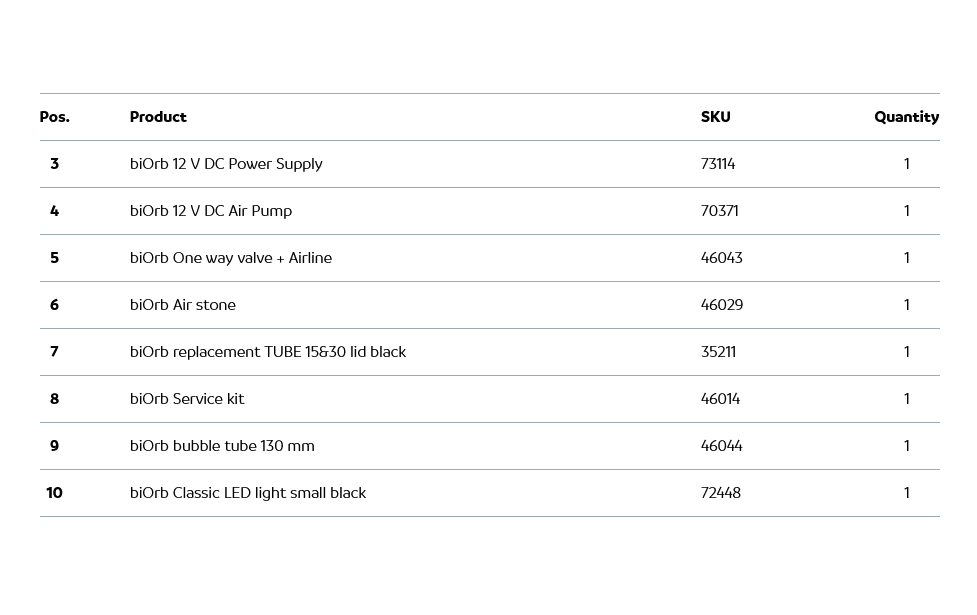Open biOrb Classic LED light small black
This screenshot has width=977, height=615.
tap(248, 493)
